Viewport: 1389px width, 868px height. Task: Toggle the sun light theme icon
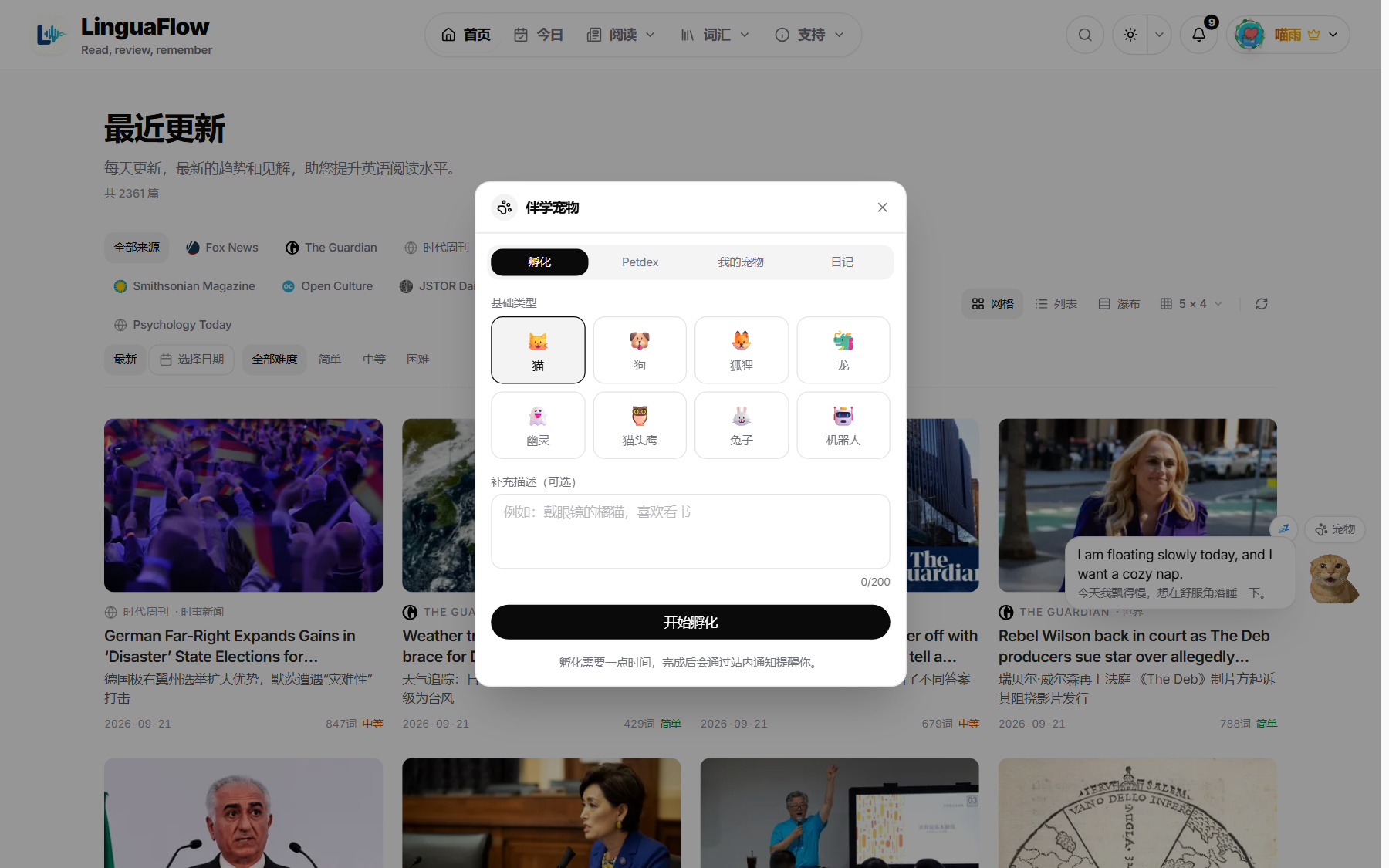pos(1130,35)
